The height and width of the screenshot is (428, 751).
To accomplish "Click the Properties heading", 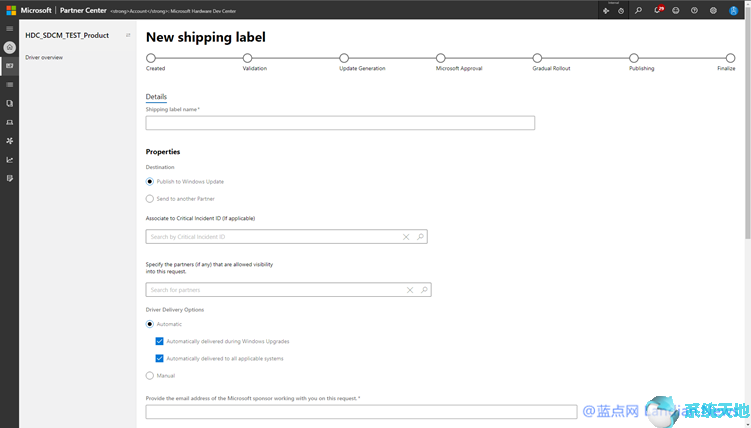I will tap(163, 152).
